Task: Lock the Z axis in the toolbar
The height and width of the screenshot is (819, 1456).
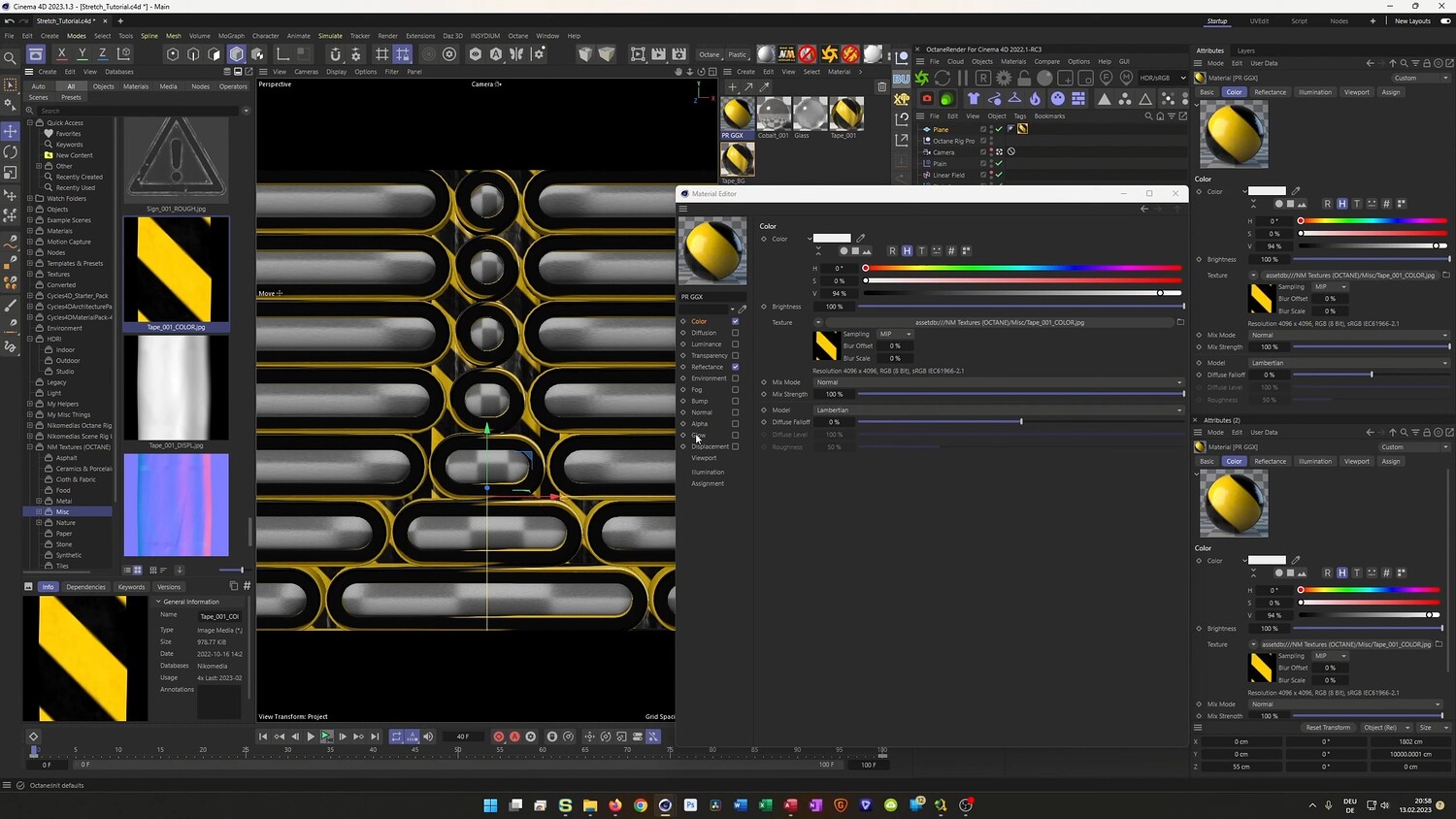Action: (x=103, y=54)
